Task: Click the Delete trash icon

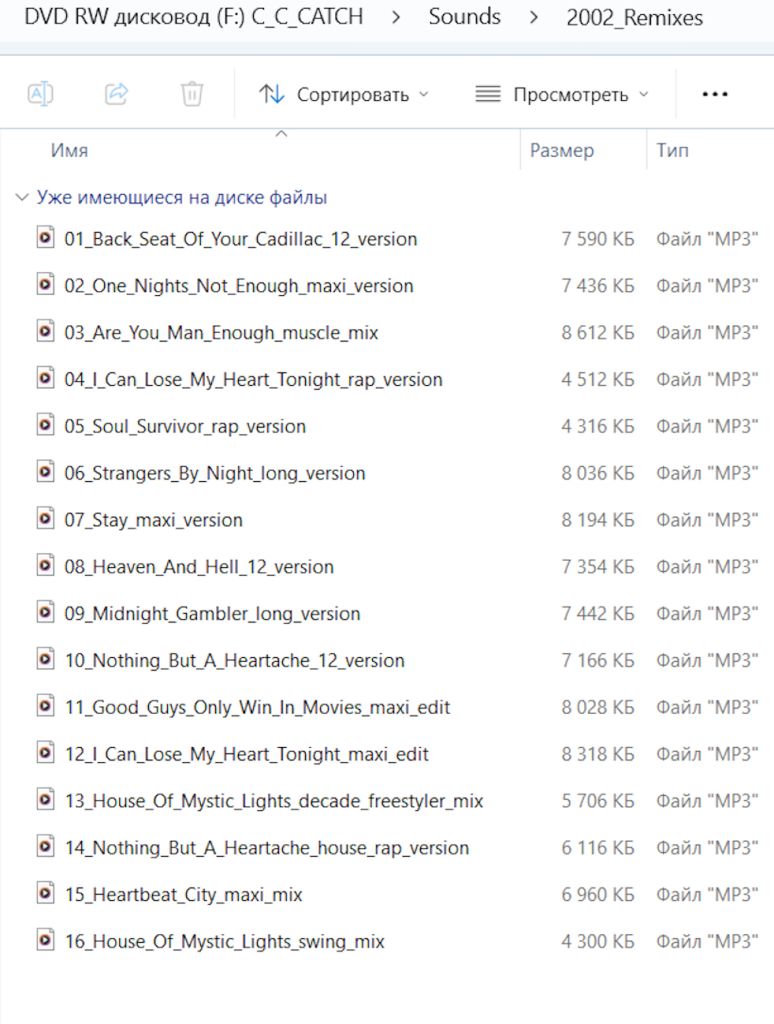Action: click(192, 94)
